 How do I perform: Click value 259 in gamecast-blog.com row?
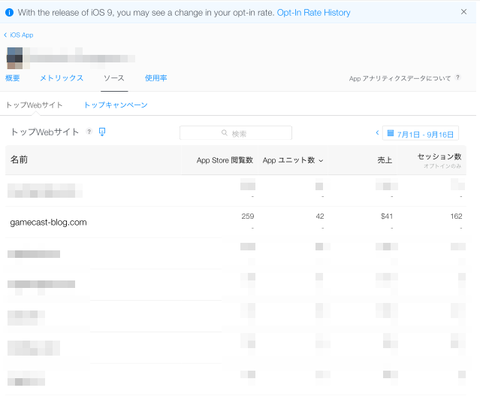(x=248, y=216)
